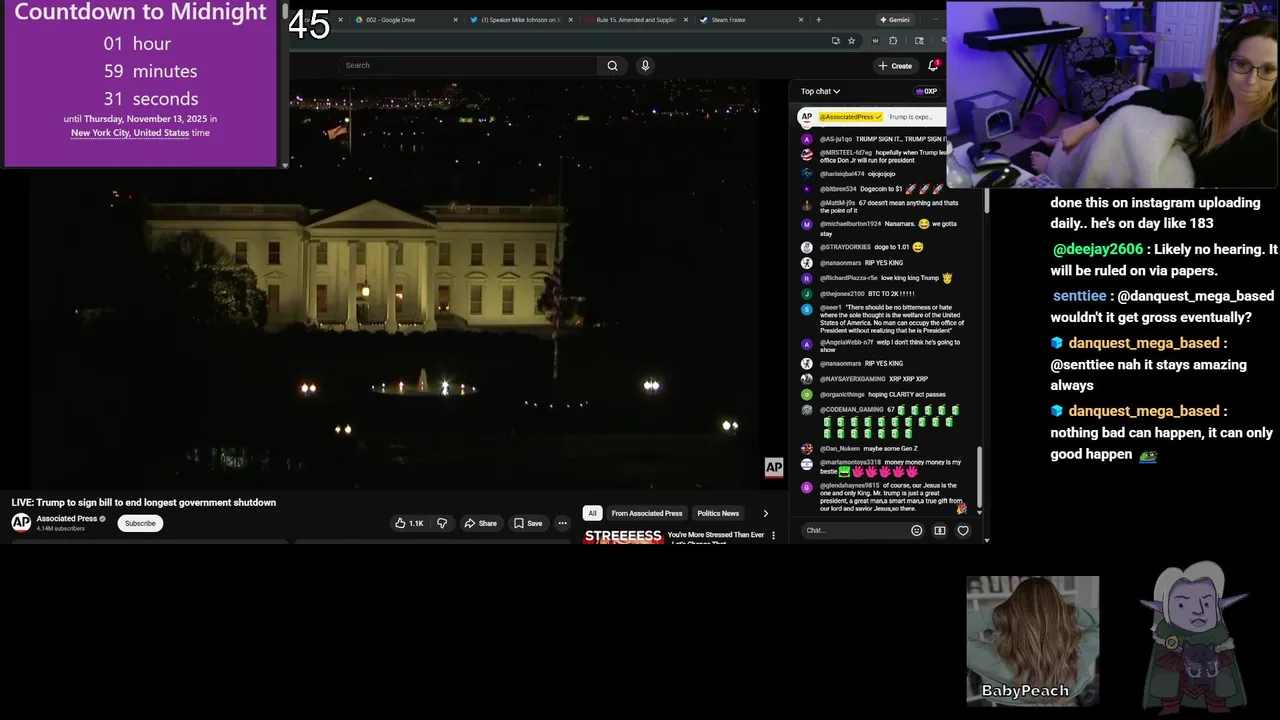Select Politics News chip

[x=718, y=513]
